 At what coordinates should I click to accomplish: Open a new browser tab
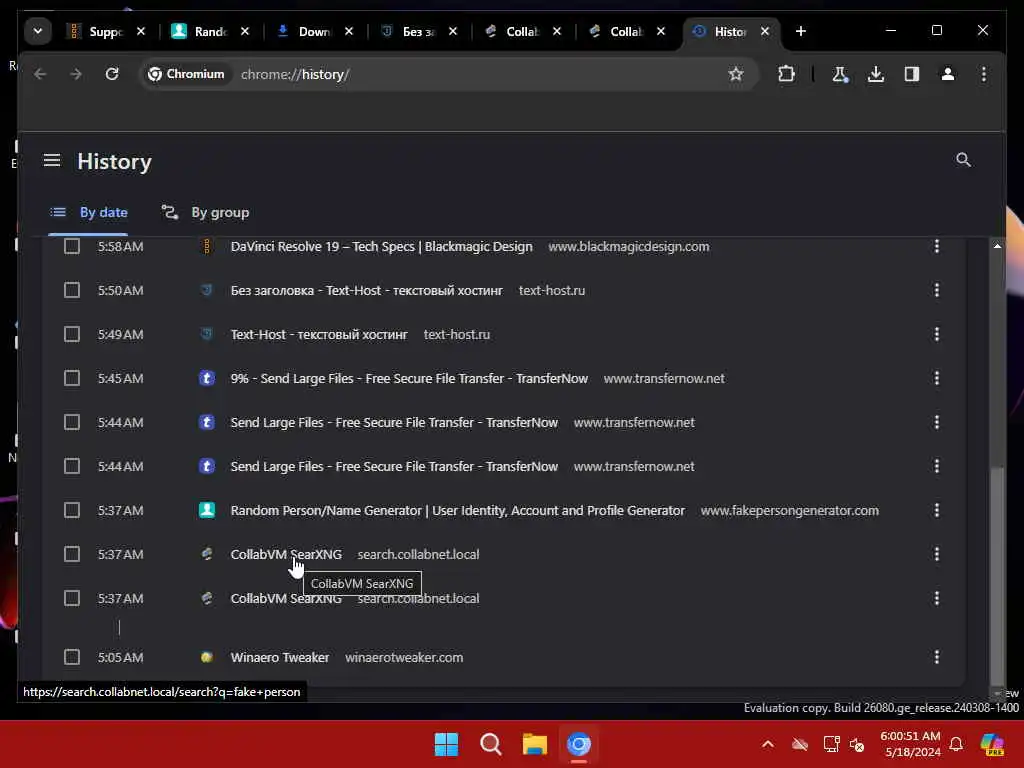click(x=801, y=31)
